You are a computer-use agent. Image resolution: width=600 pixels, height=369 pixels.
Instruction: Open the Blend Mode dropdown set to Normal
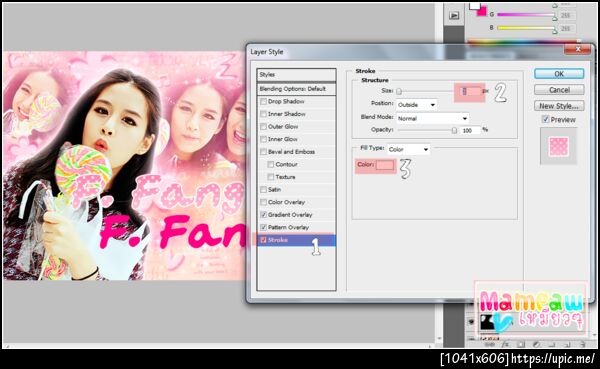coord(432,118)
